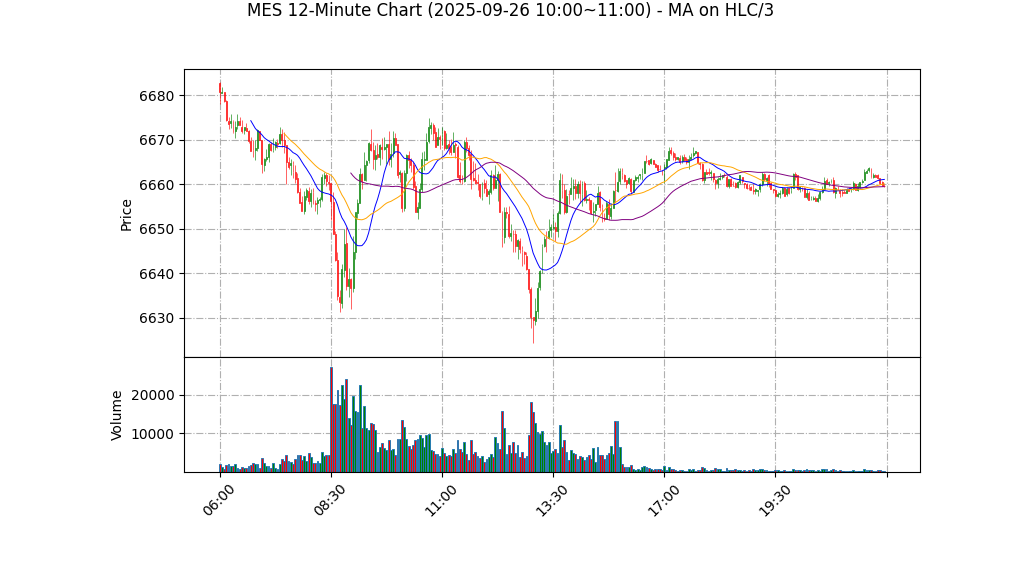Click the Price y-axis title
This screenshot has height=575, width=1022.
point(126,215)
